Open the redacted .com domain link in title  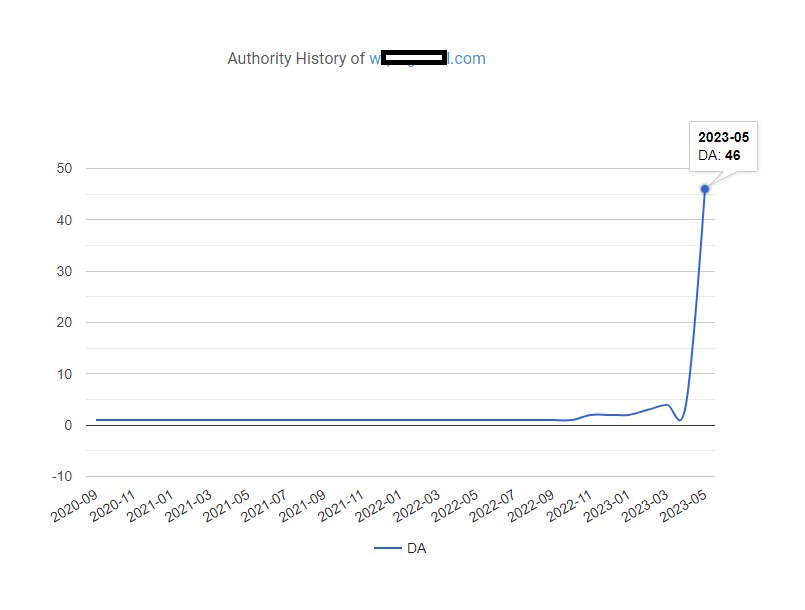427,59
